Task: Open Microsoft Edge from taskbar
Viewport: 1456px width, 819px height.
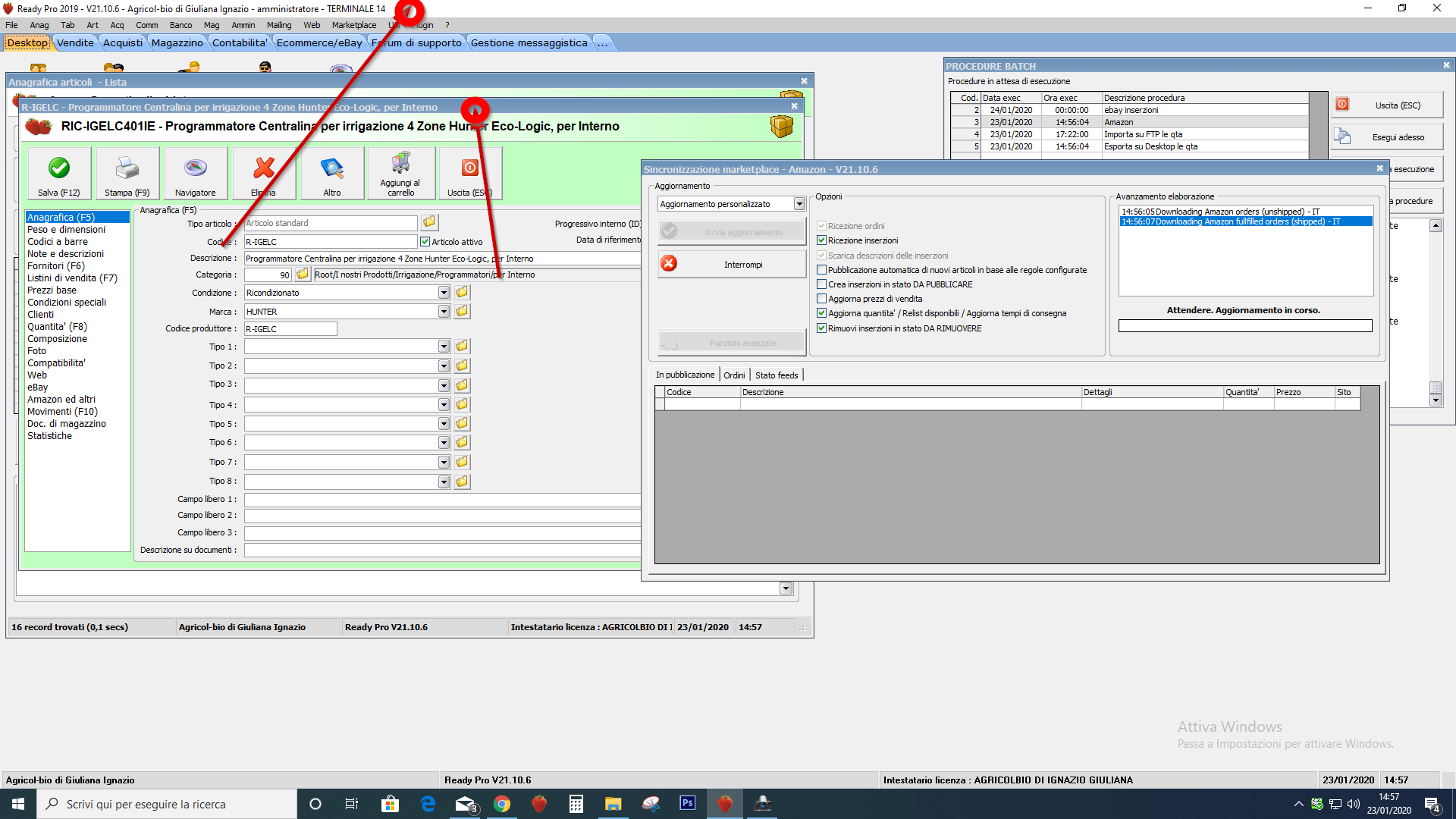Action: coord(428,804)
